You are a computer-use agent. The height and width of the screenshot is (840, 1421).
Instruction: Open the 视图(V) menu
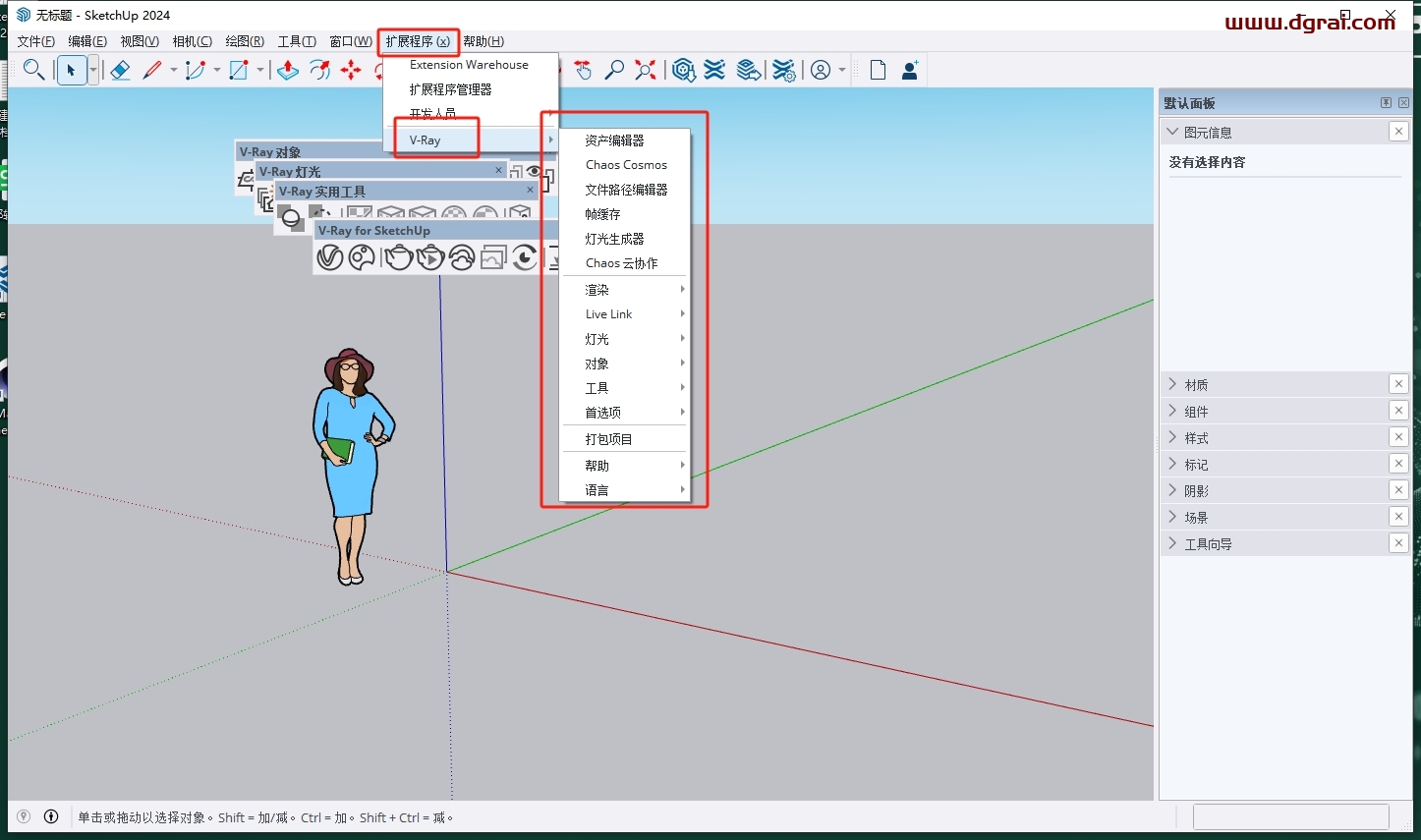(140, 41)
